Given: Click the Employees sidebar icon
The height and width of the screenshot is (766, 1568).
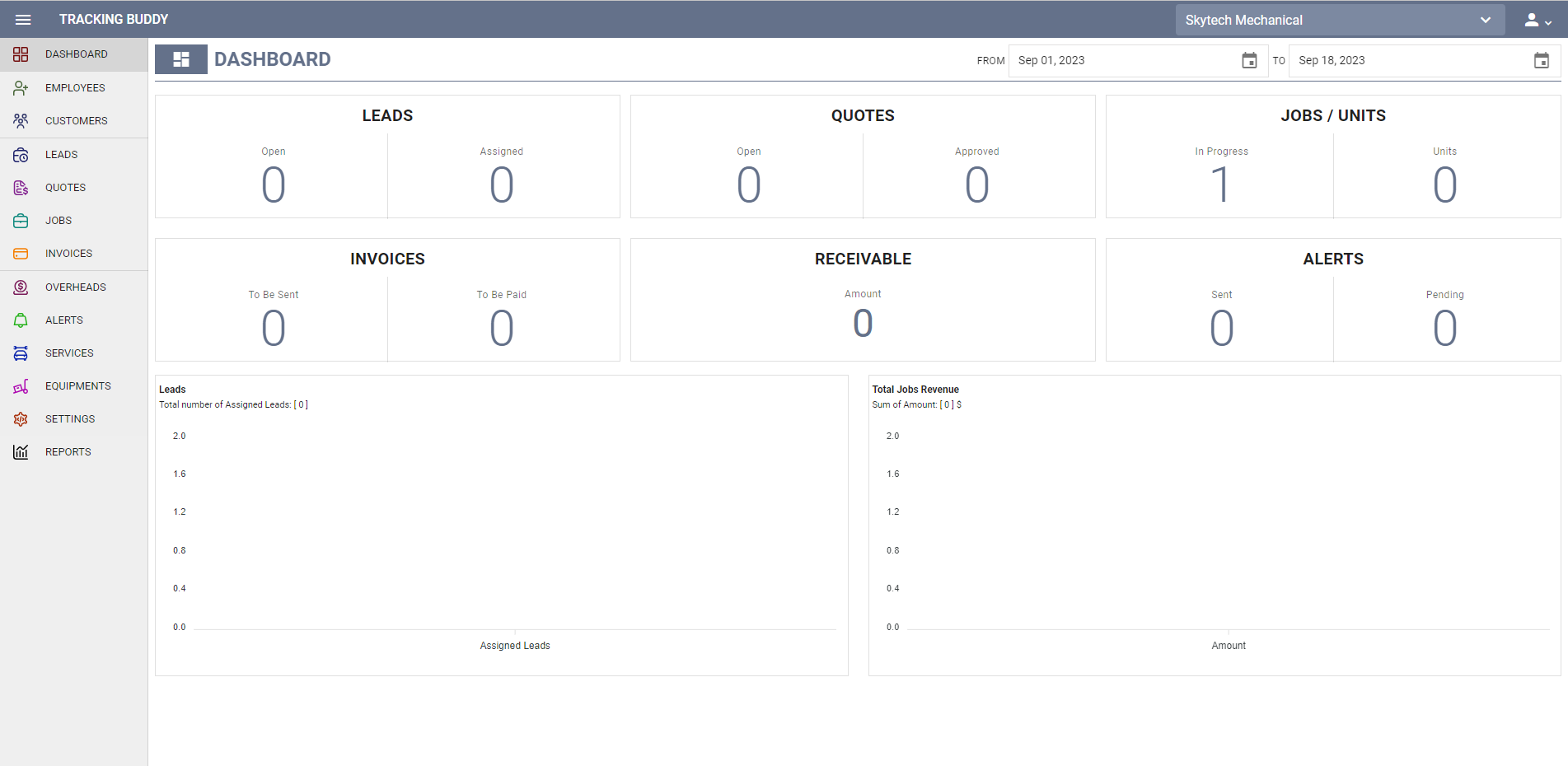Looking at the screenshot, I should click(21, 88).
